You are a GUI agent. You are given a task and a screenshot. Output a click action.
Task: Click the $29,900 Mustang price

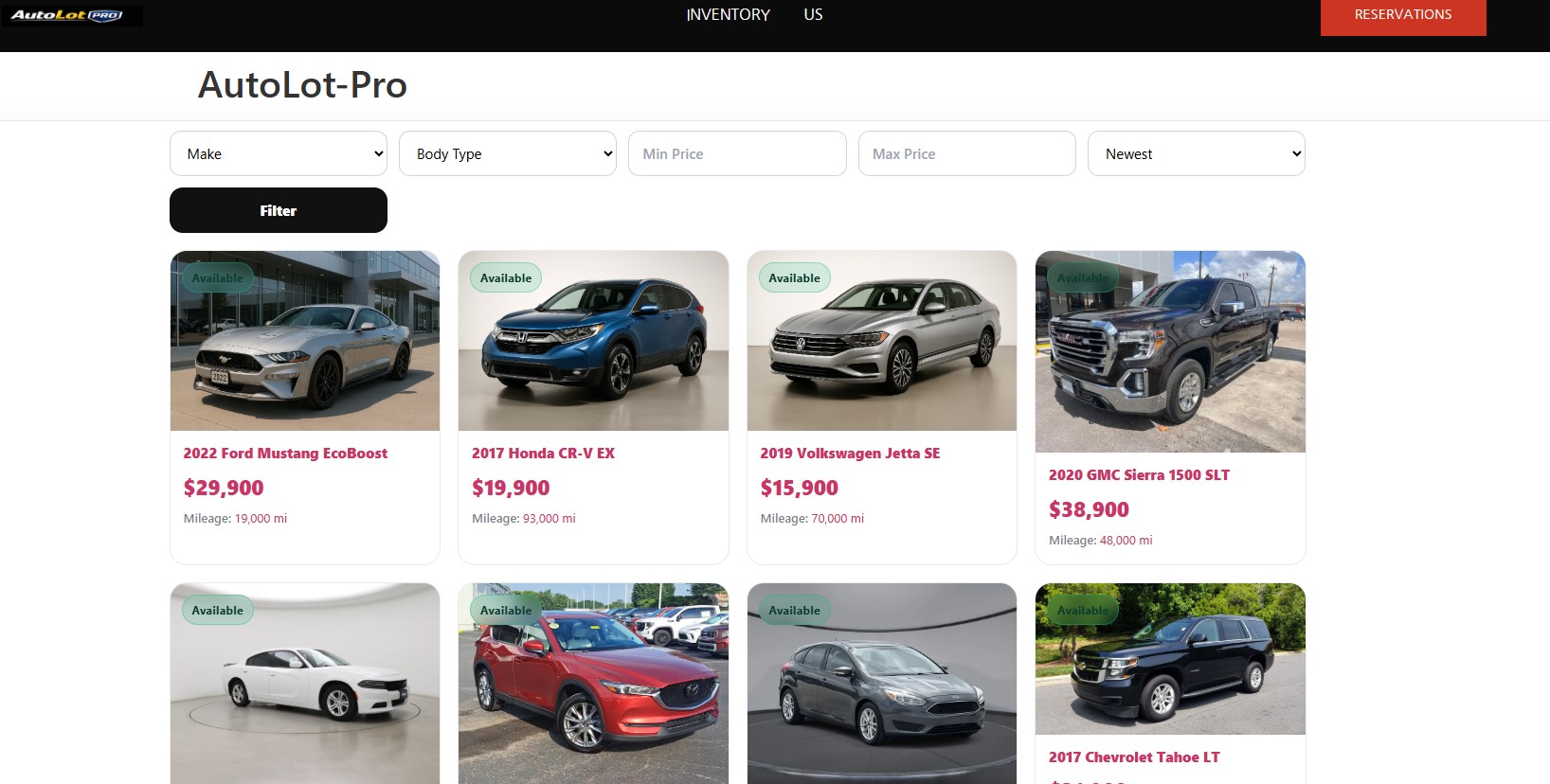click(x=224, y=488)
